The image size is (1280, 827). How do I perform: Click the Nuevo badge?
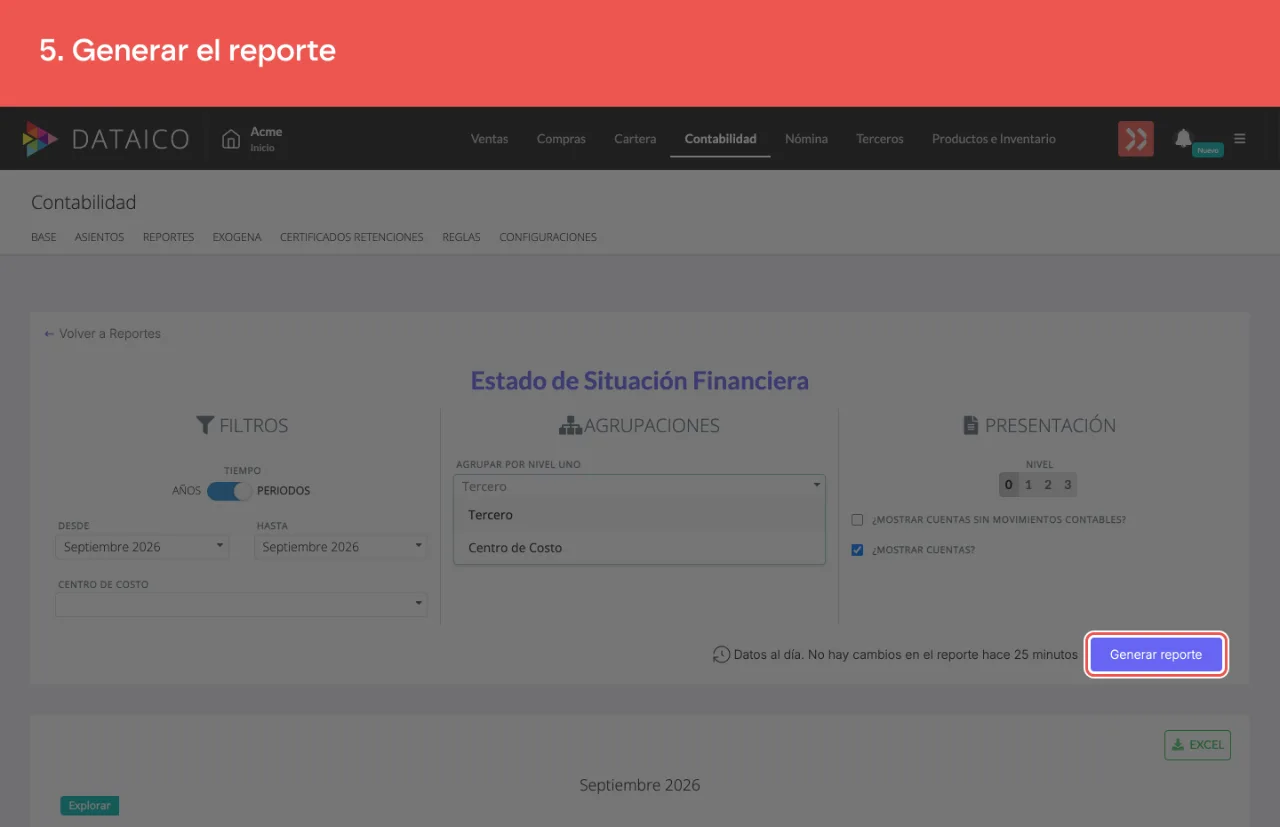click(x=1208, y=150)
